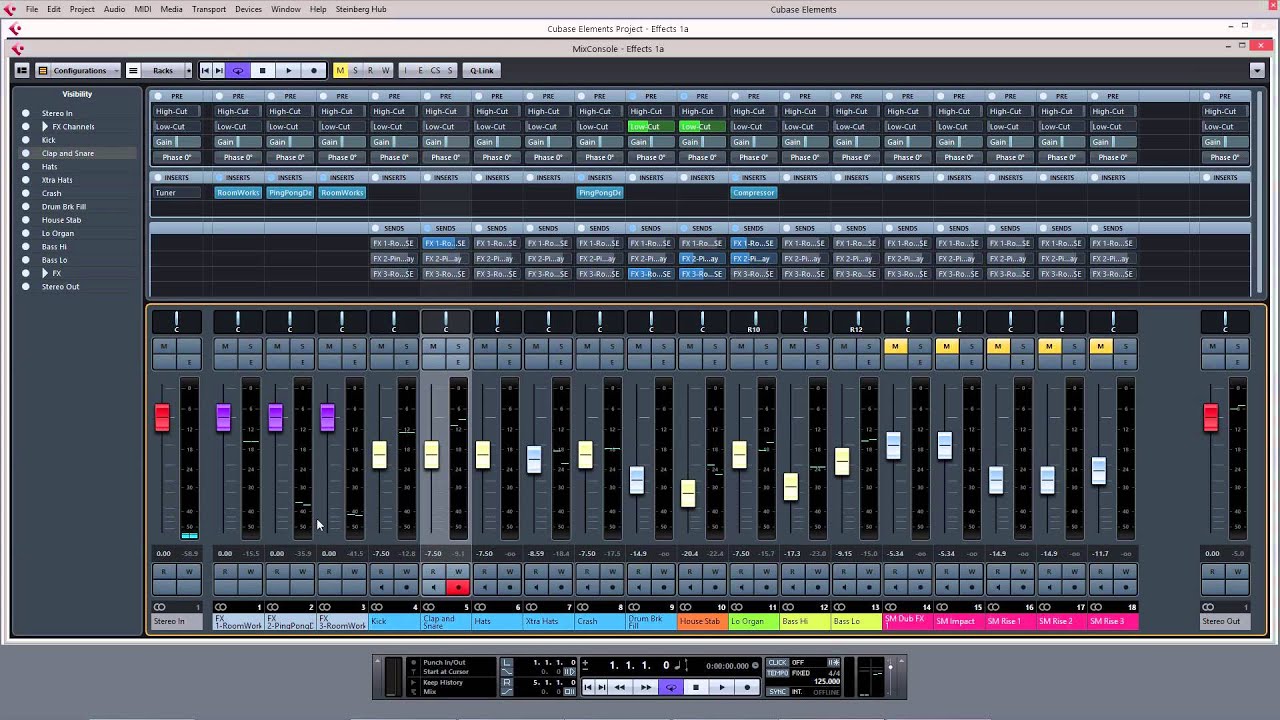Screen dimensions: 1280x720
Task: Fast forward in the transport panel
Action: coord(645,687)
